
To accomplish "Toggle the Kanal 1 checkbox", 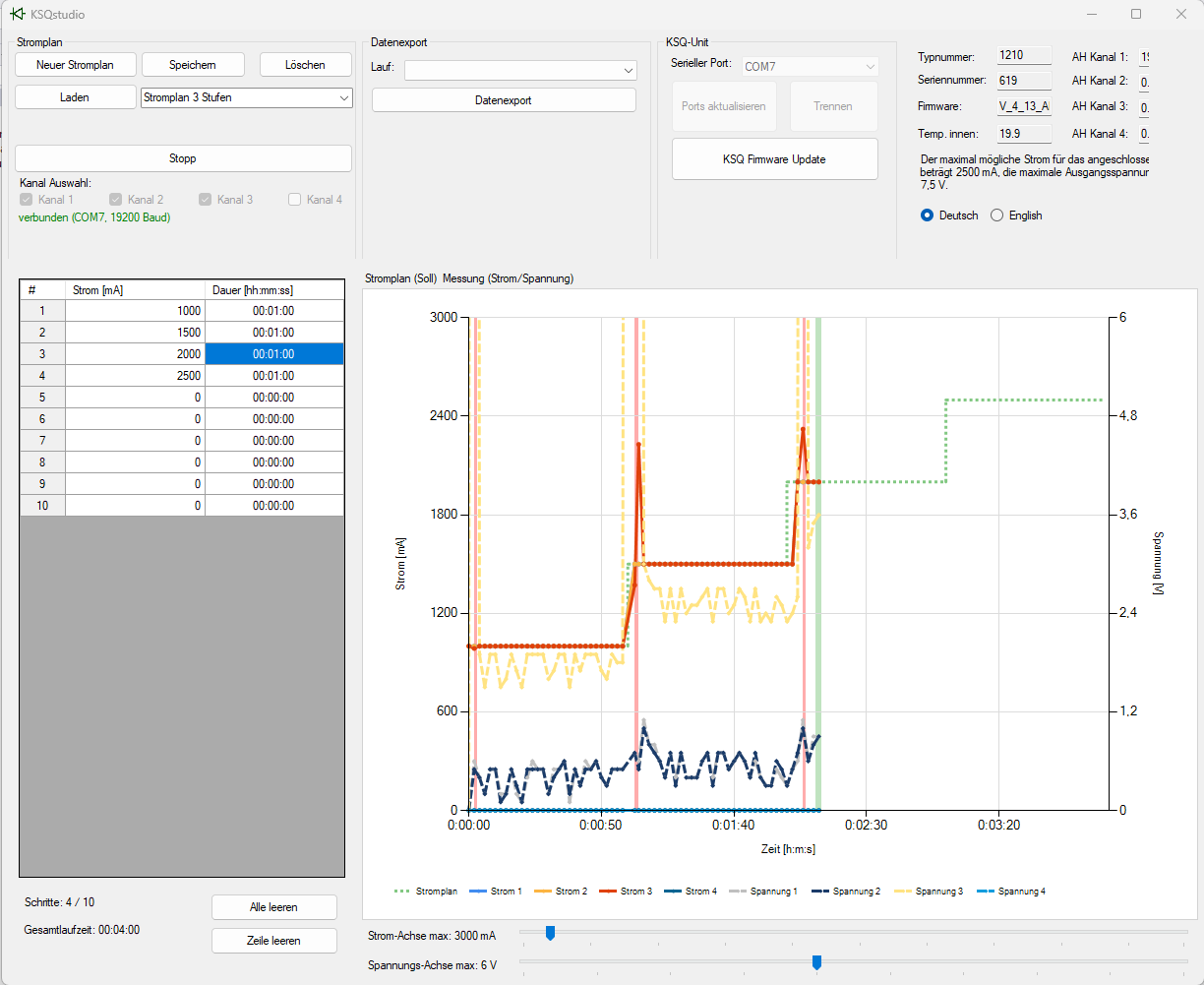I will pyautogui.click(x=27, y=200).
